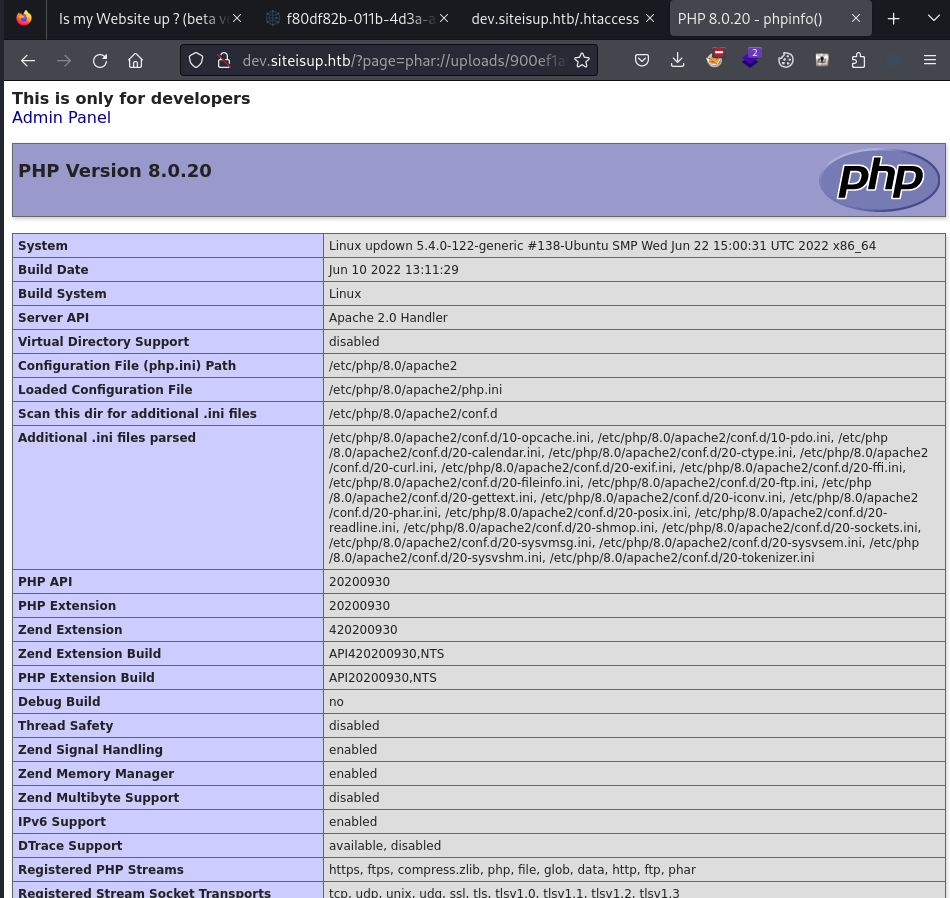This screenshot has height=898, width=950.
Task: Bookmark this page with the star
Action: (582, 60)
